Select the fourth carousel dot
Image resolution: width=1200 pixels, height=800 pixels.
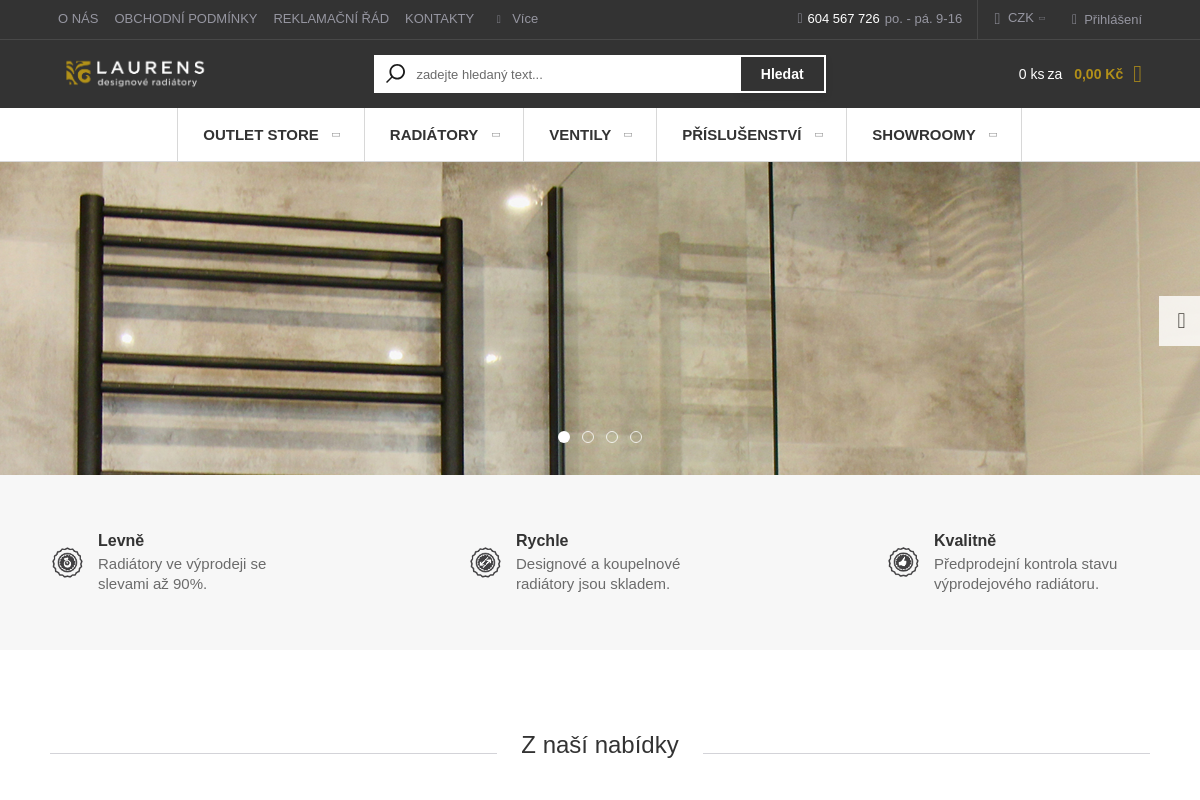tap(636, 437)
